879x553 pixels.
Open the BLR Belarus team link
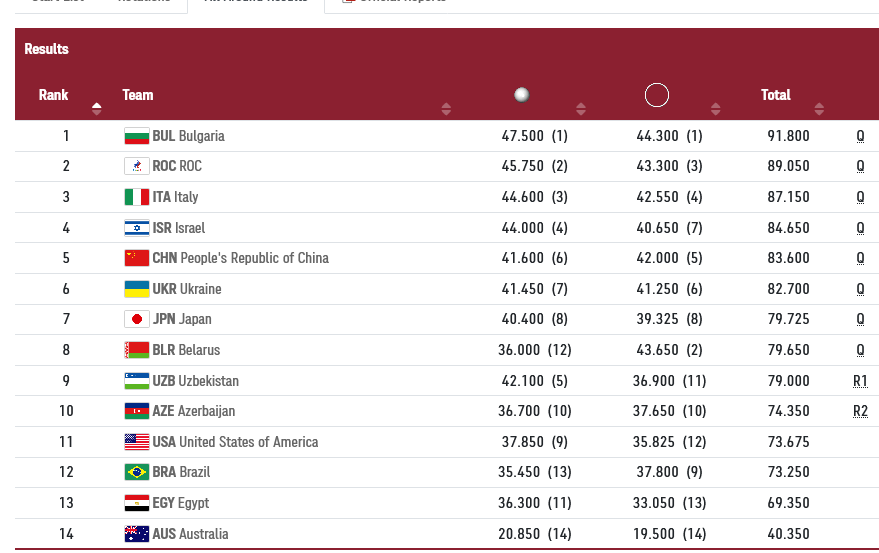[x=186, y=350]
